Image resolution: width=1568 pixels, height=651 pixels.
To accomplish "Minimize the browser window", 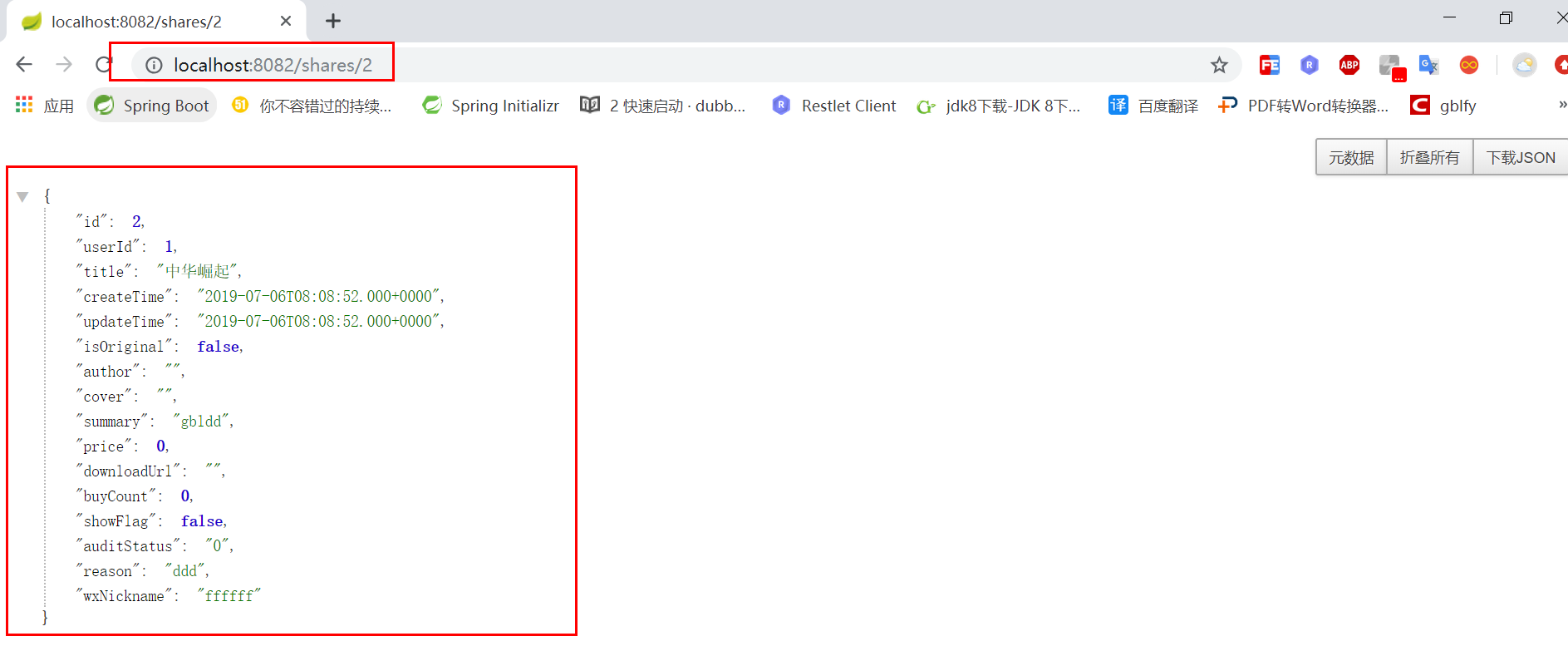I will (1450, 17).
